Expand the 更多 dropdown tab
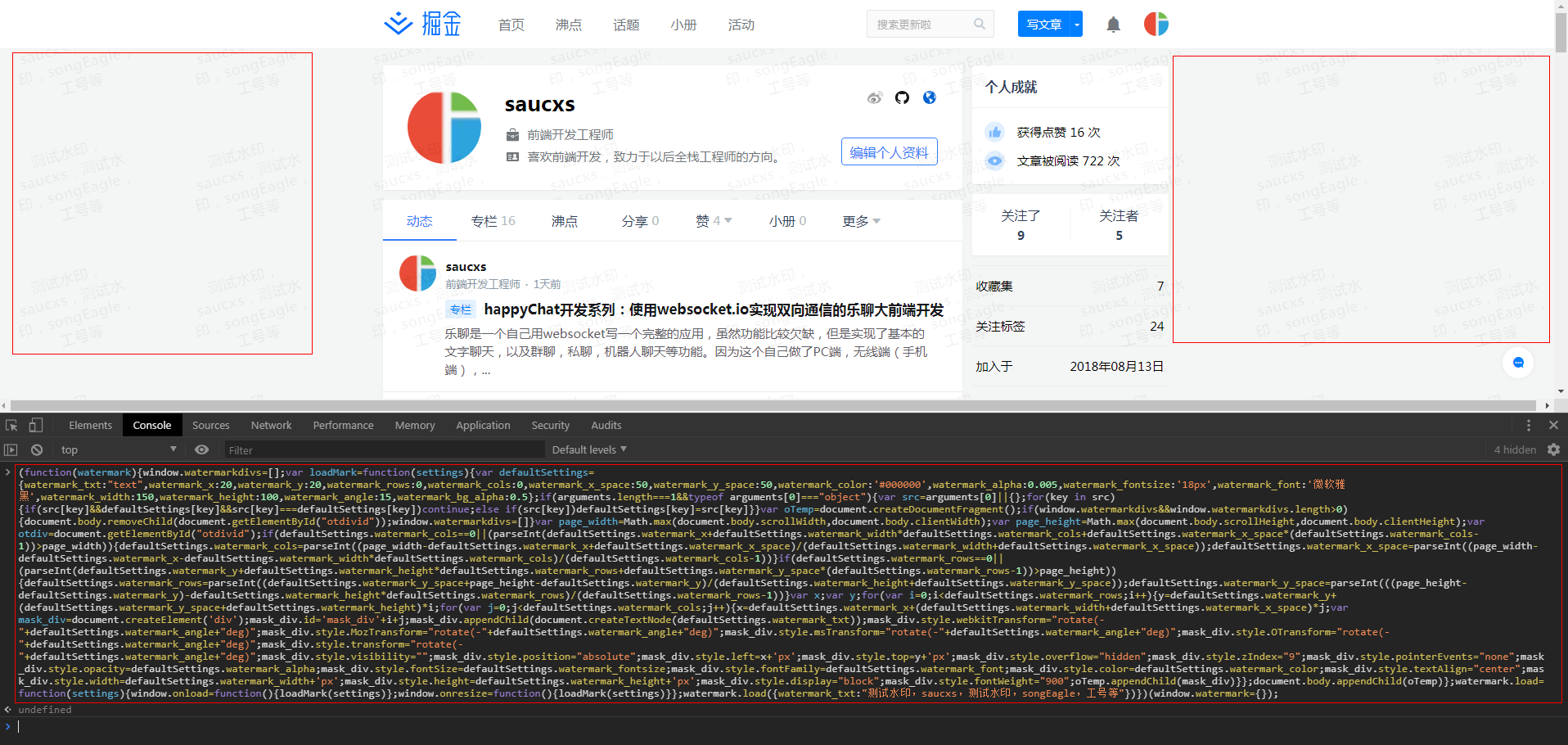This screenshot has height=745, width=1568. pos(862,221)
